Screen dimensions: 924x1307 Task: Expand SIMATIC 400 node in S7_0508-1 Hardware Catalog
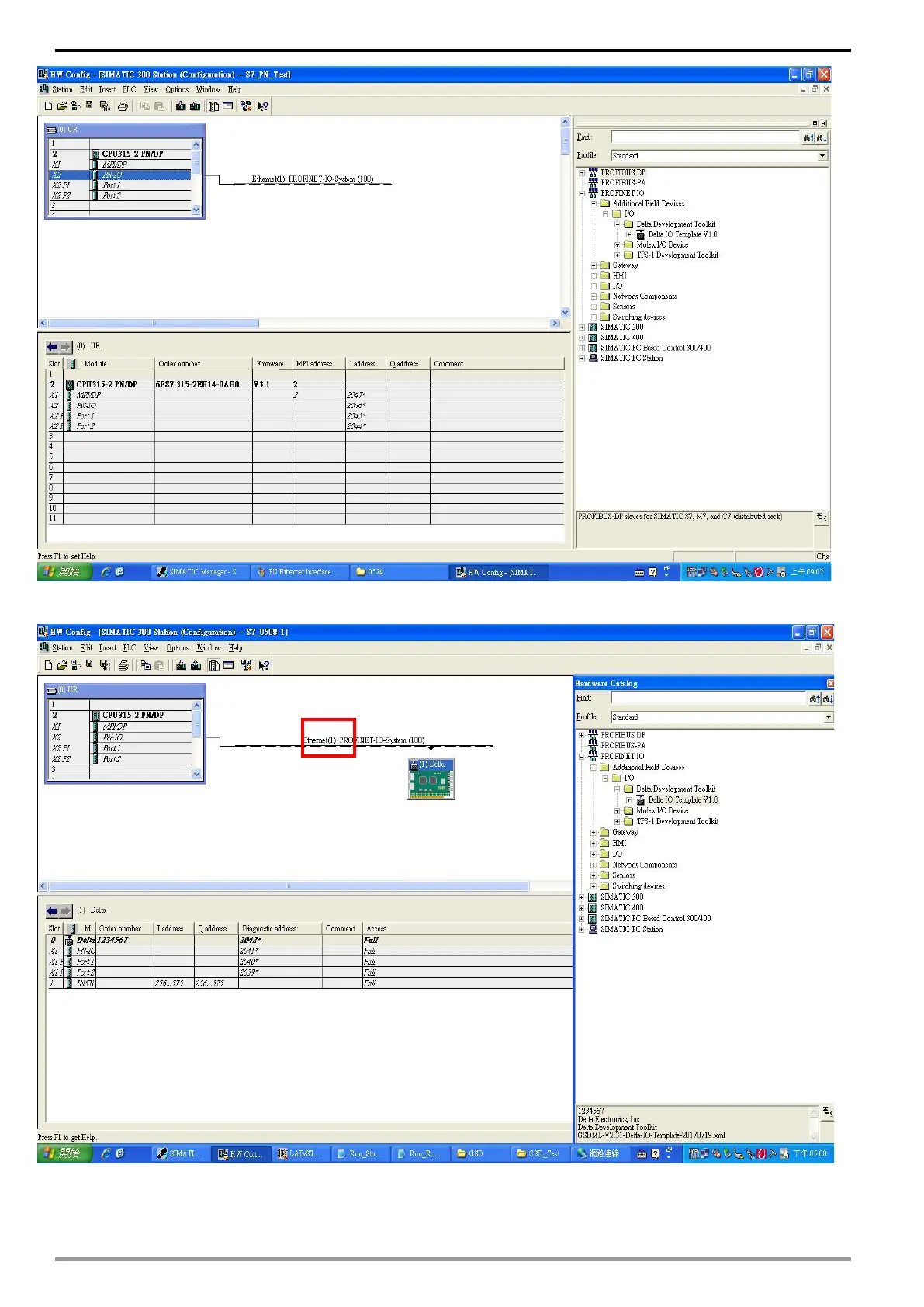pyautogui.click(x=582, y=907)
